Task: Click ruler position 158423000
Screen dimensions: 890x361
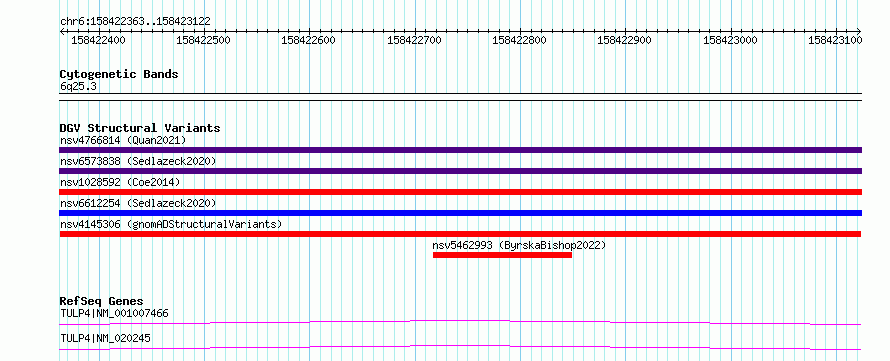Action: click(x=730, y=40)
